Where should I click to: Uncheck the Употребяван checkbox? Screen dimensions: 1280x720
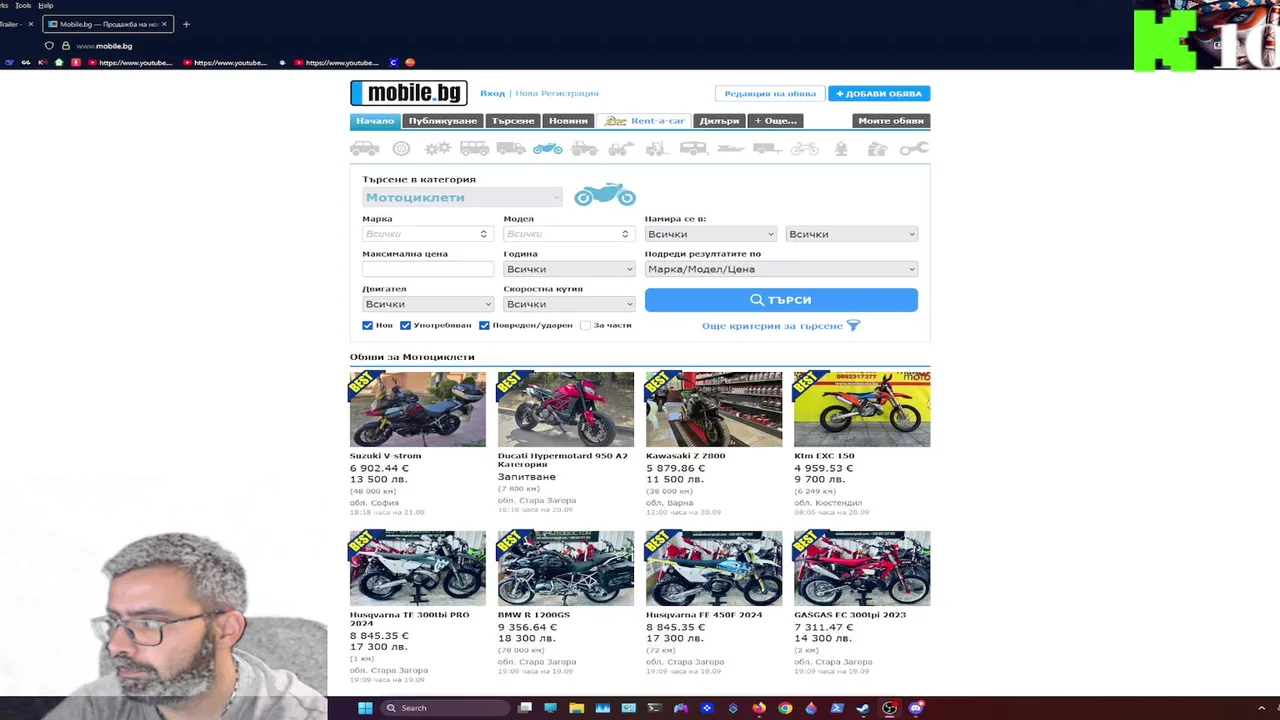405,325
